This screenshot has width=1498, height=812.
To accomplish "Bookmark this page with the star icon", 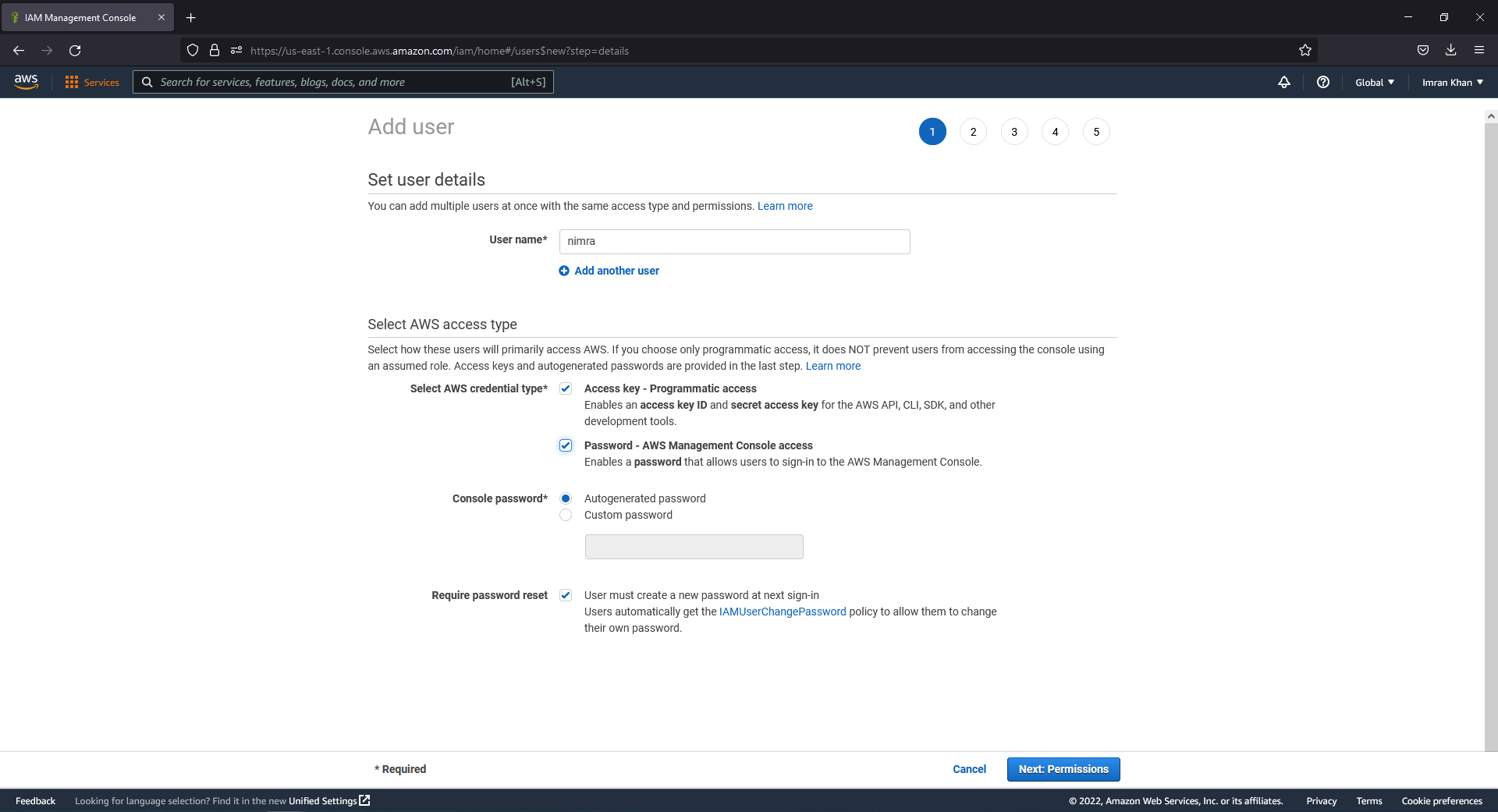I will (x=1305, y=50).
